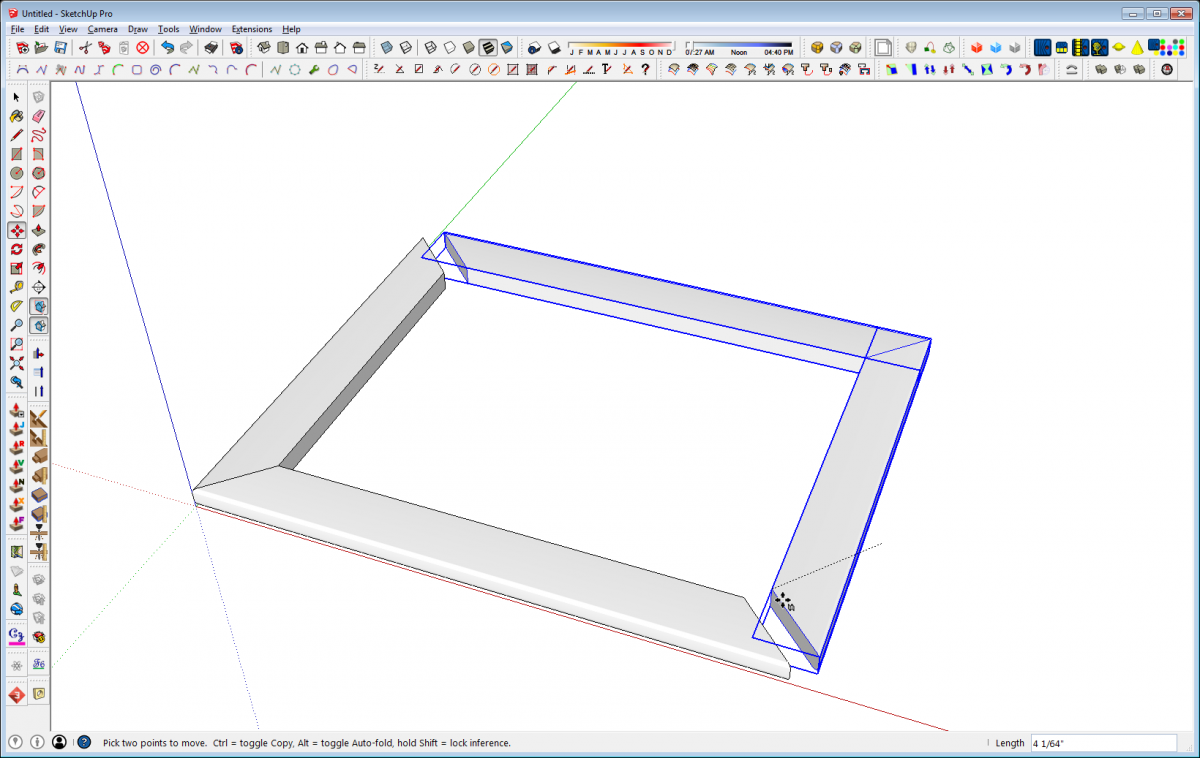Viewport: 1200px width, 758px height.
Task: Toggle X-ray face style
Action: pyautogui.click(x=386, y=48)
